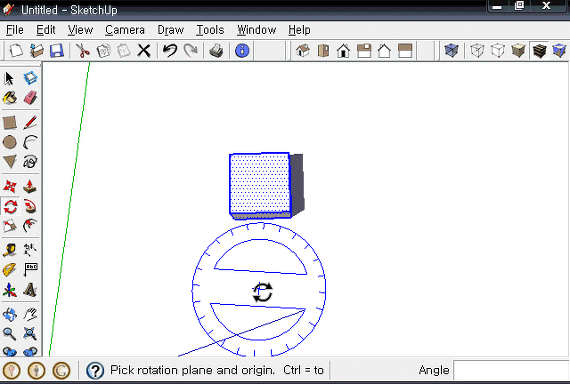Open Model Info with blue i icon

pyautogui.click(x=242, y=51)
